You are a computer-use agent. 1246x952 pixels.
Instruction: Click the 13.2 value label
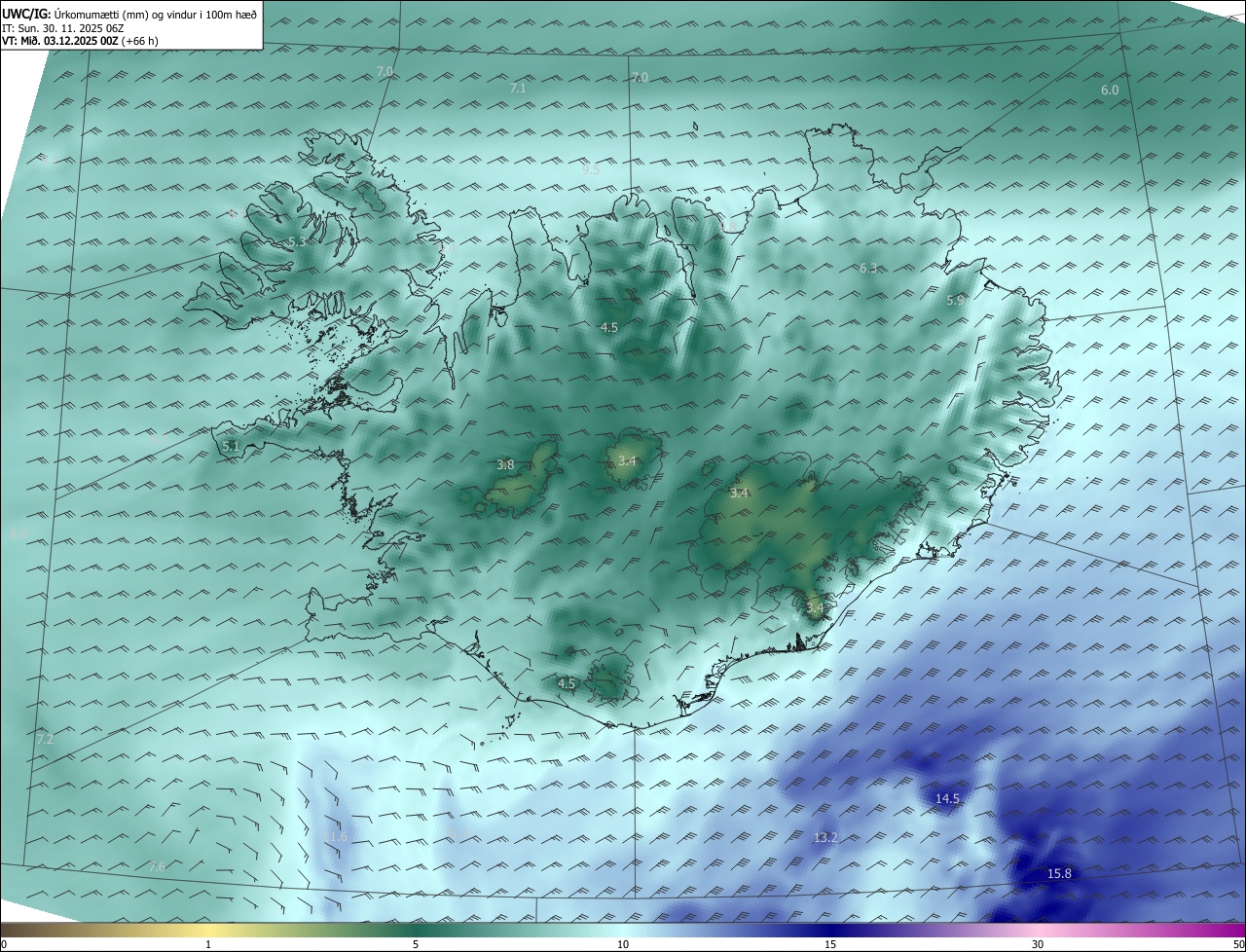825,837
